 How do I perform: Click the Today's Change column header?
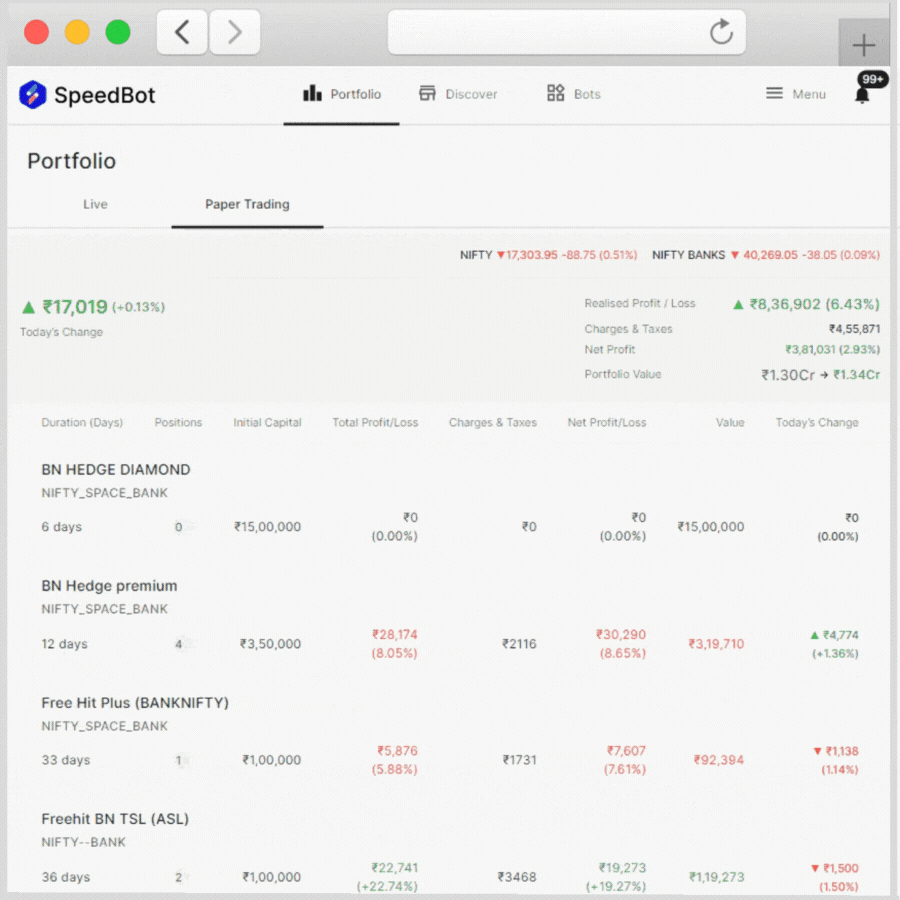coord(817,422)
